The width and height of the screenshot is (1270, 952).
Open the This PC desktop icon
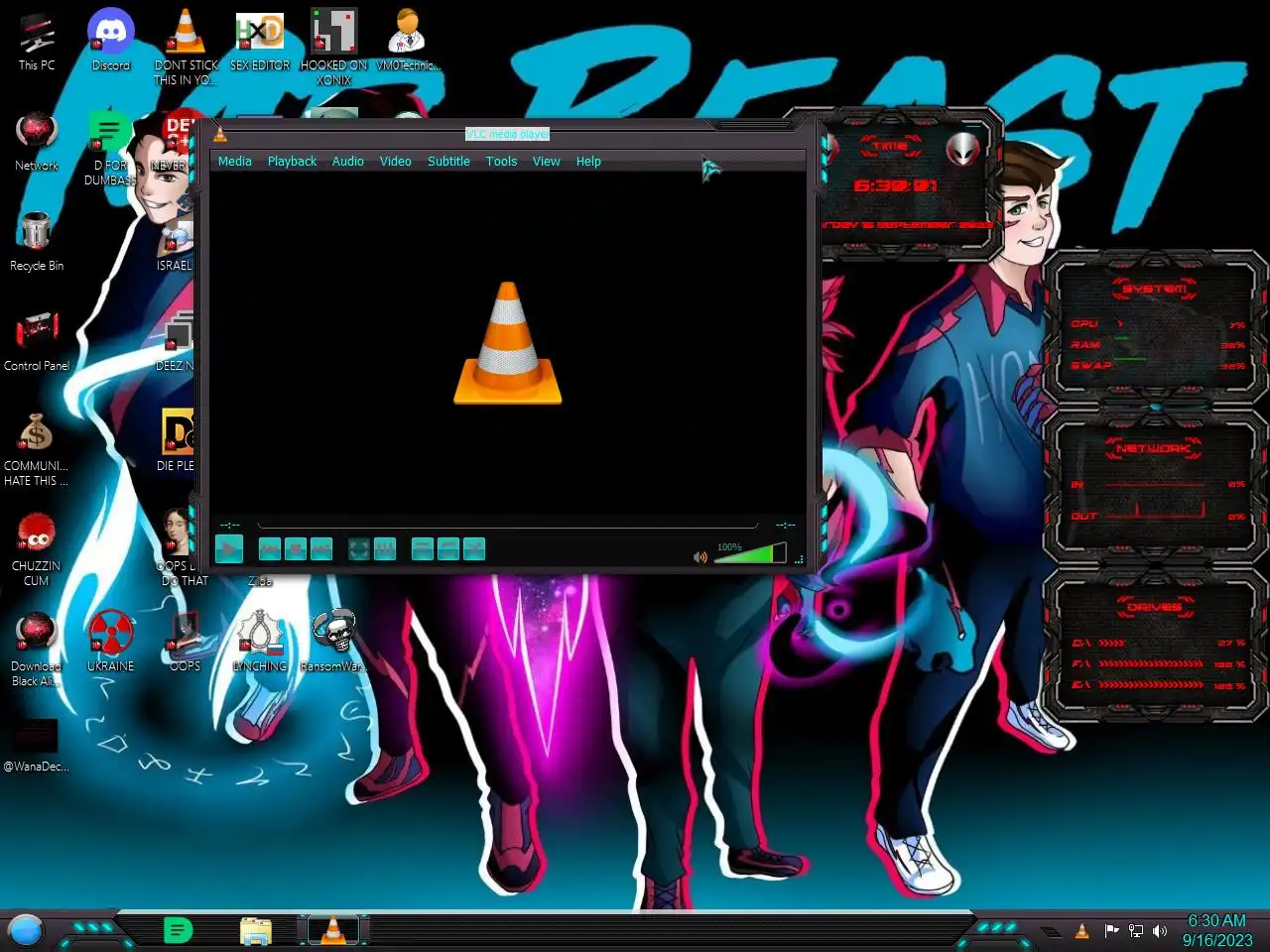tap(37, 41)
